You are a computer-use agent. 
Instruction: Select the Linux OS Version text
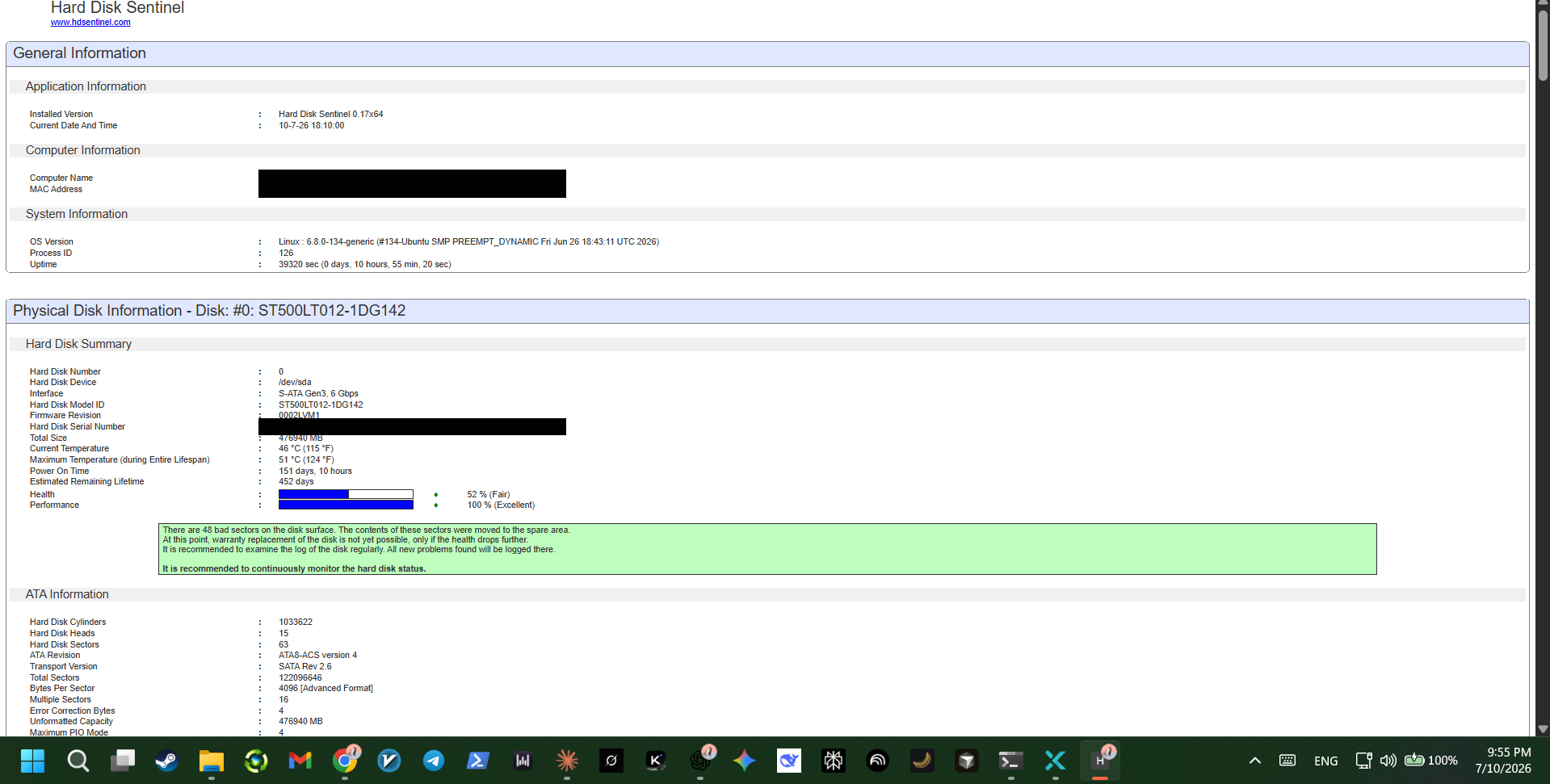tap(468, 242)
